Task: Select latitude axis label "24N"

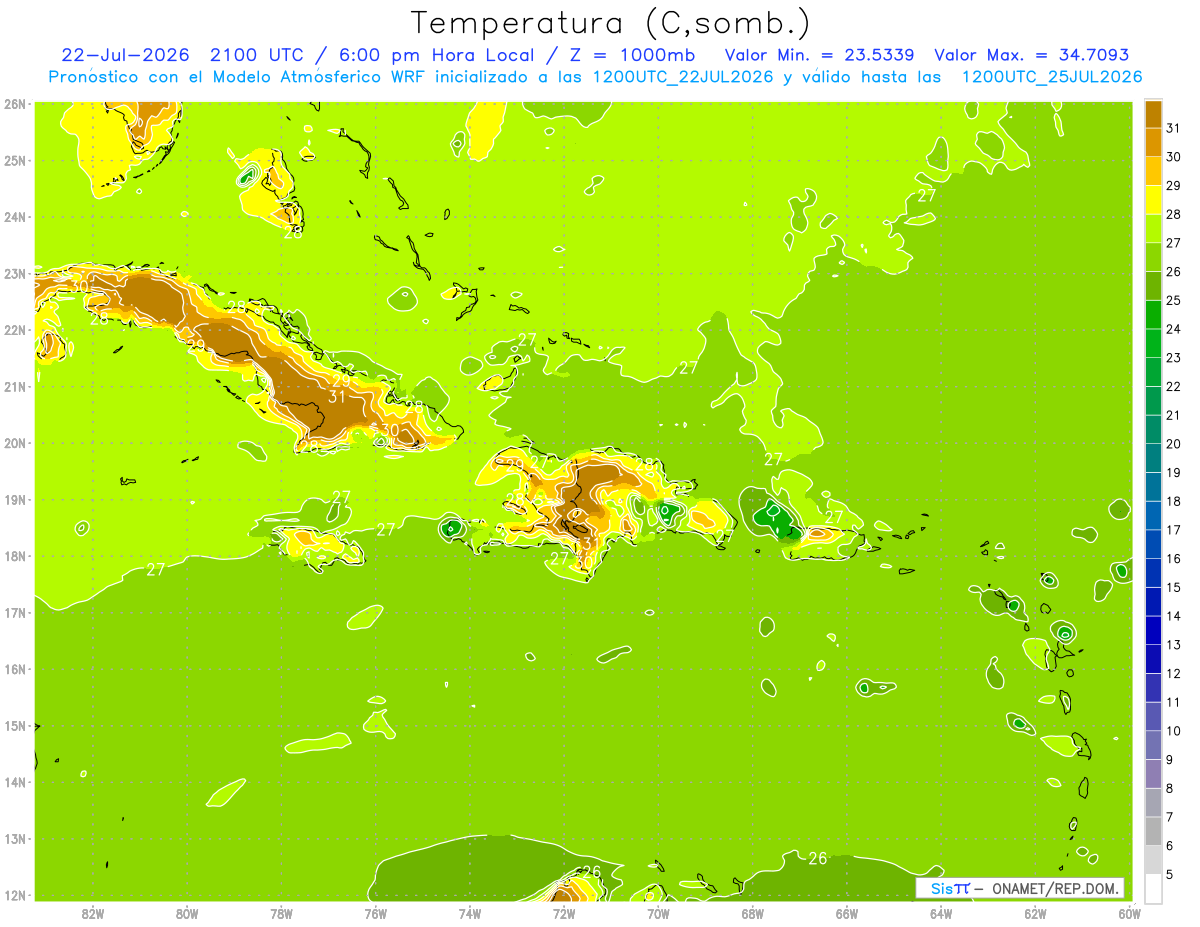Action: [x=14, y=217]
